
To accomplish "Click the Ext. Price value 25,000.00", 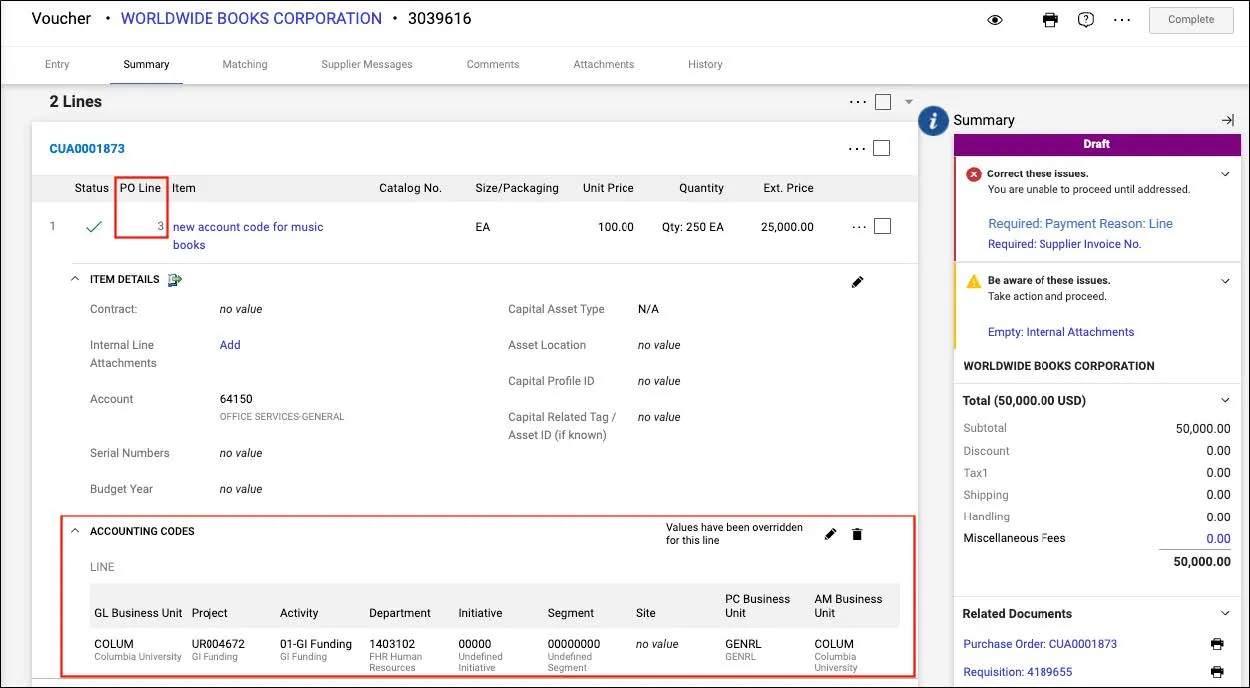I will pyautogui.click(x=787, y=227).
